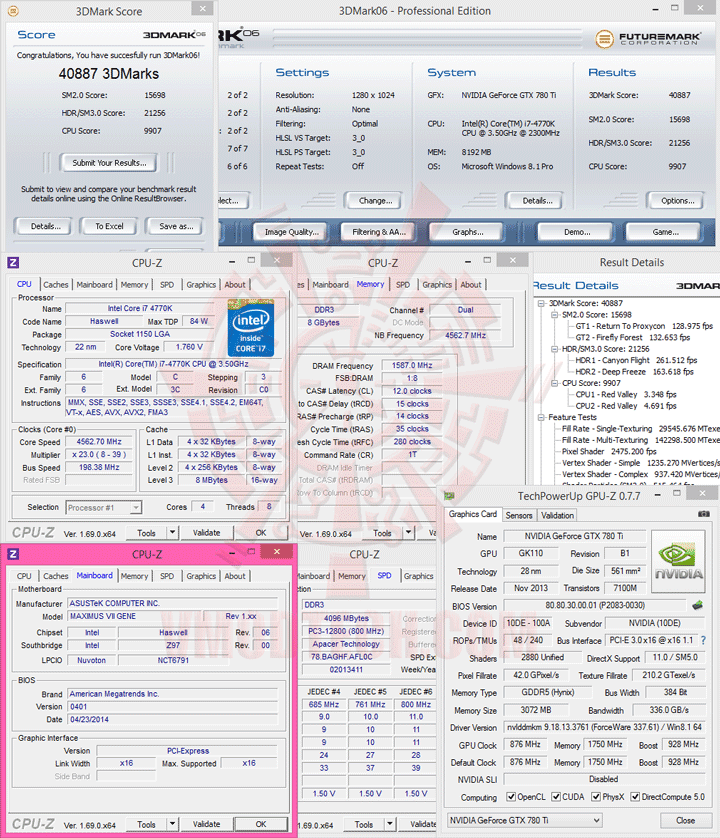The height and width of the screenshot is (838, 720).
Task: Collapse the HDR/SM3.0 Score tree node
Action: pos(554,348)
